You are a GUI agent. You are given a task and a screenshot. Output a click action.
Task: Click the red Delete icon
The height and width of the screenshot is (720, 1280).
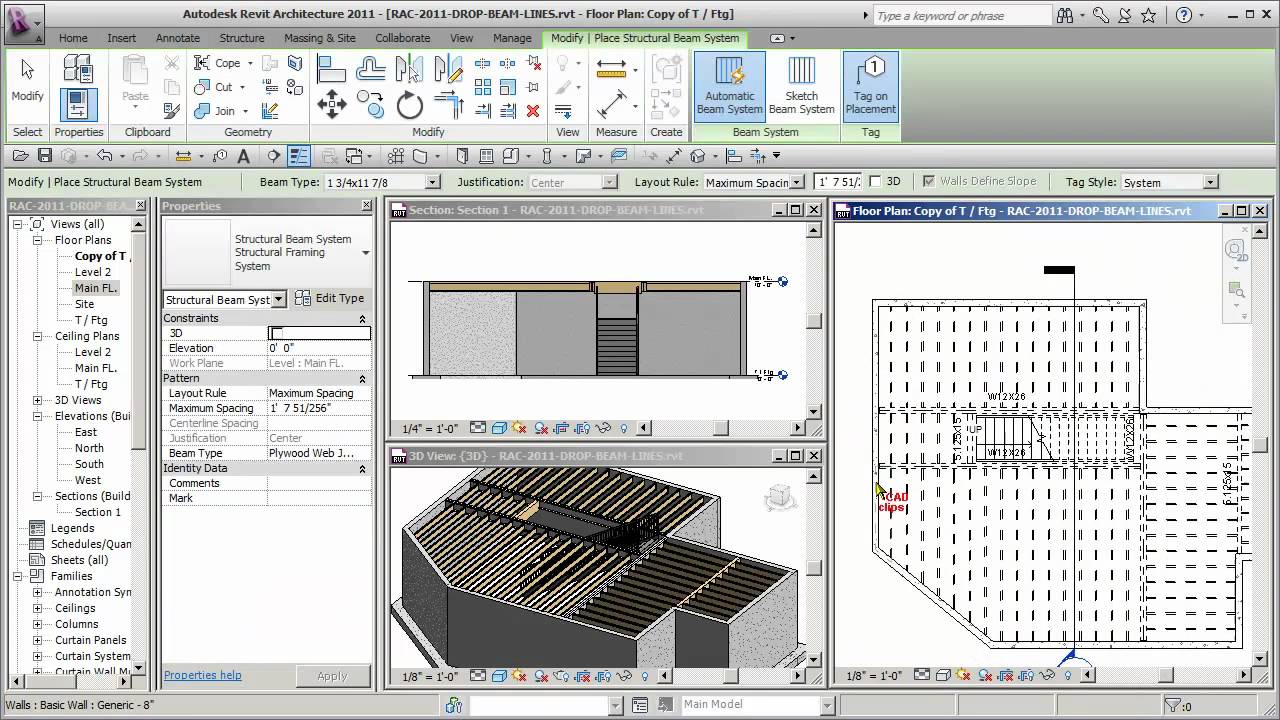point(533,111)
